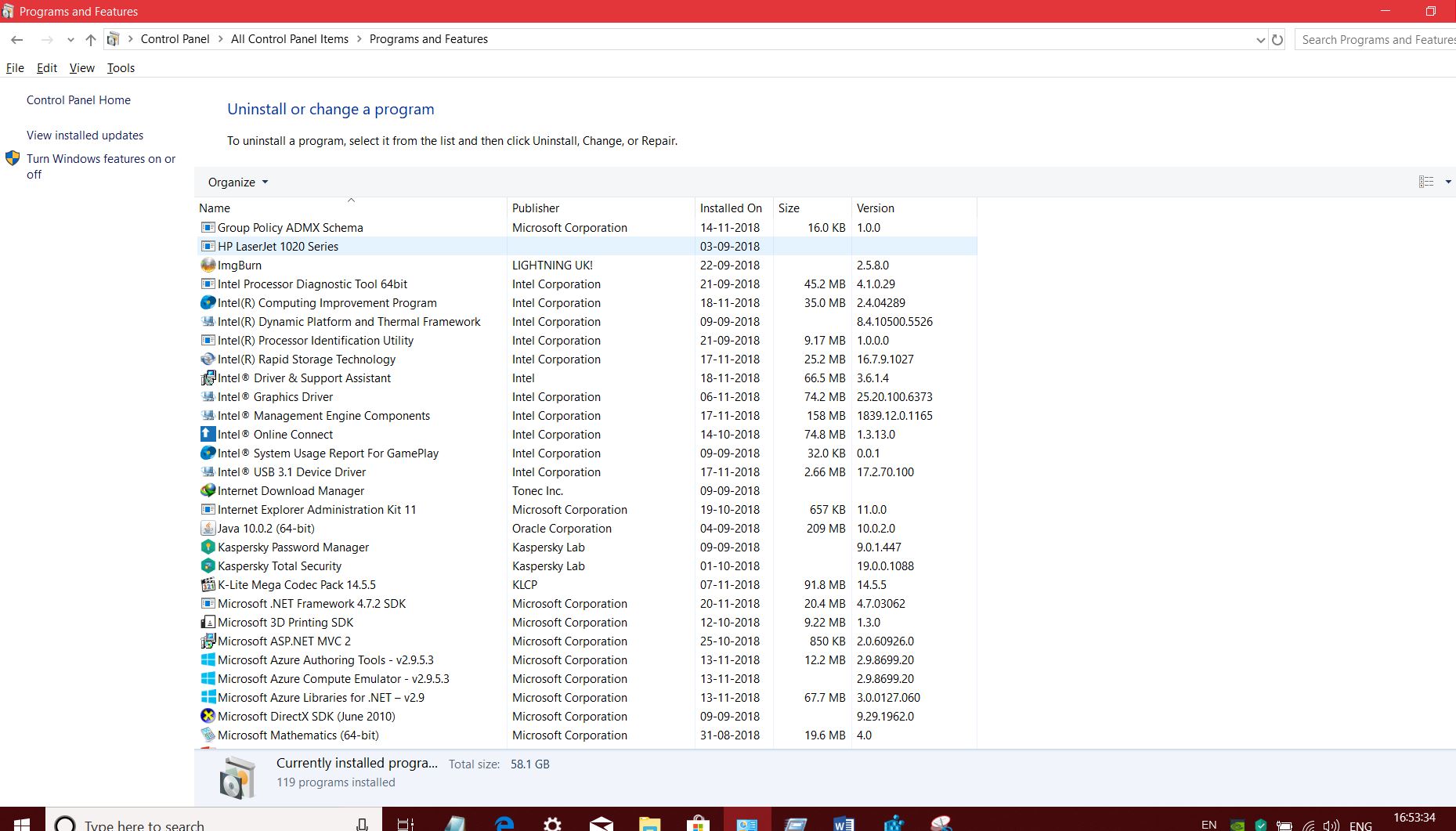Refresh the Programs and Features list
Viewport: 1456px width, 831px height.
pyautogui.click(x=1277, y=39)
